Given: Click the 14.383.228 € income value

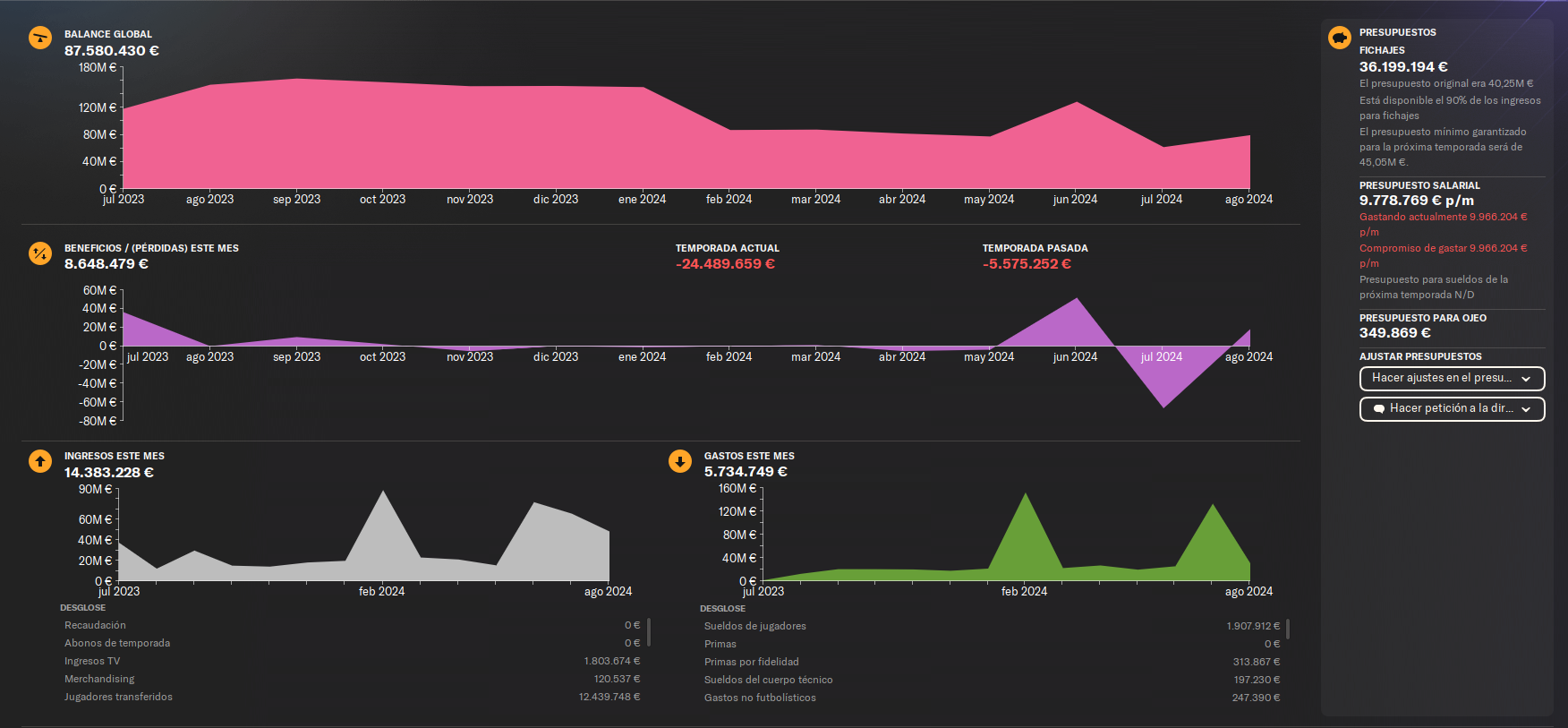Looking at the screenshot, I should [109, 473].
